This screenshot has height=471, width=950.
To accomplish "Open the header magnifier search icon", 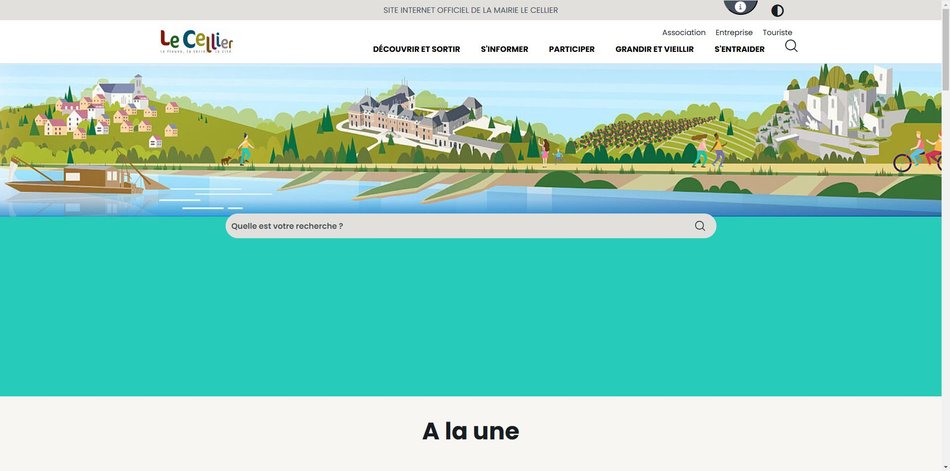I will [791, 46].
